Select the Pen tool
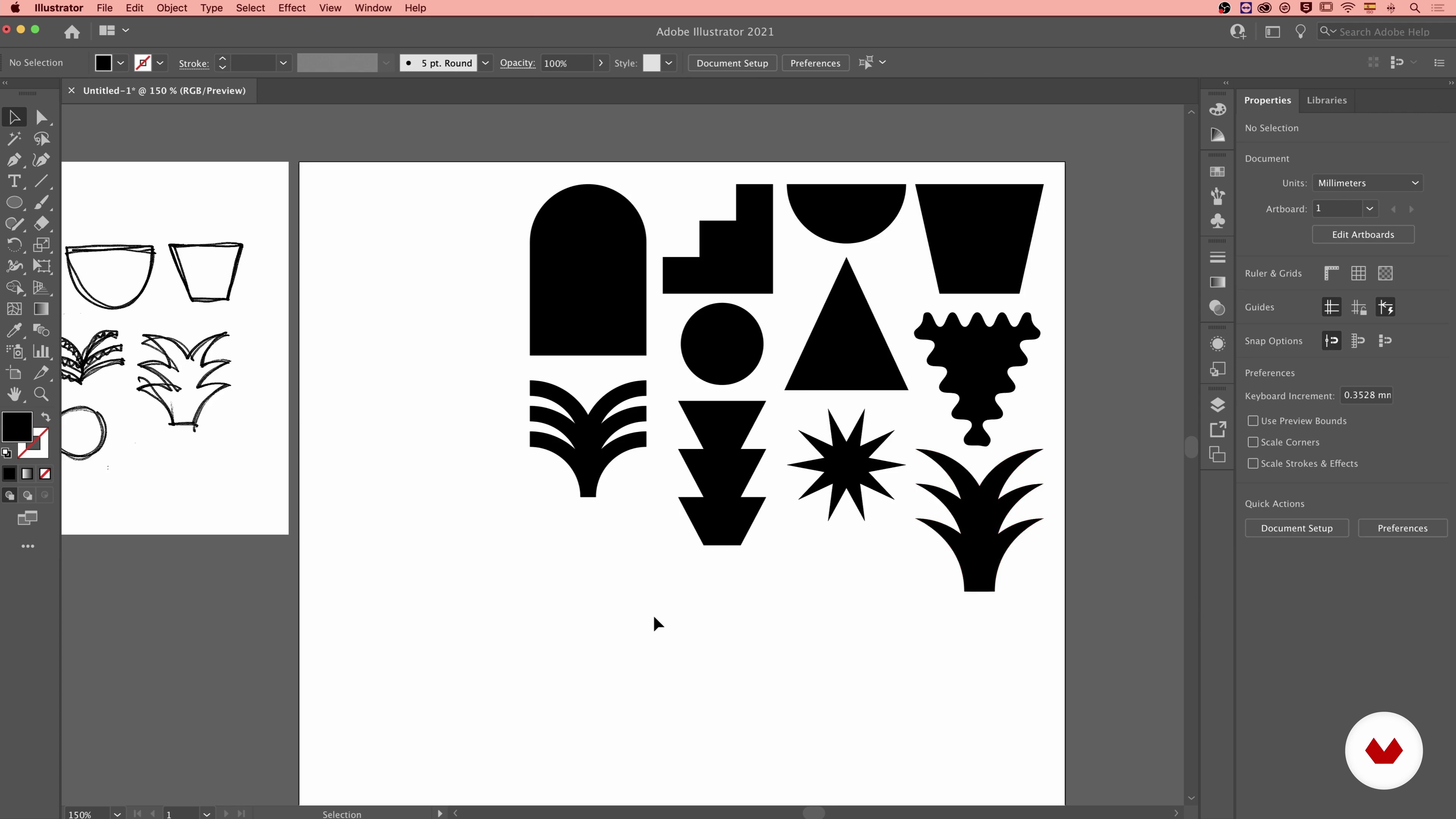1456x819 pixels. point(14,160)
